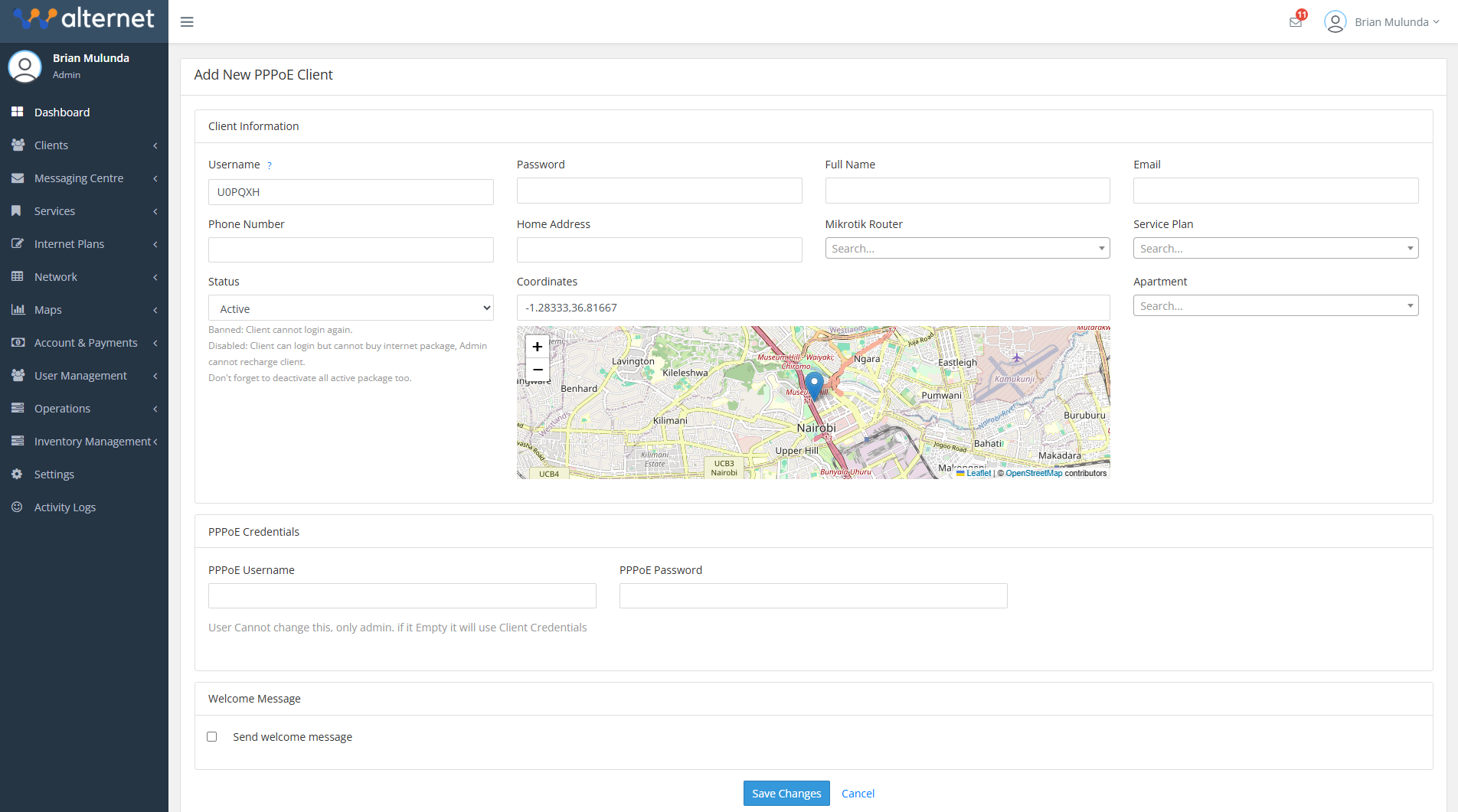This screenshot has width=1458, height=812.
Task: Expand the Account & Payments menu
Action: pyautogui.click(x=84, y=343)
